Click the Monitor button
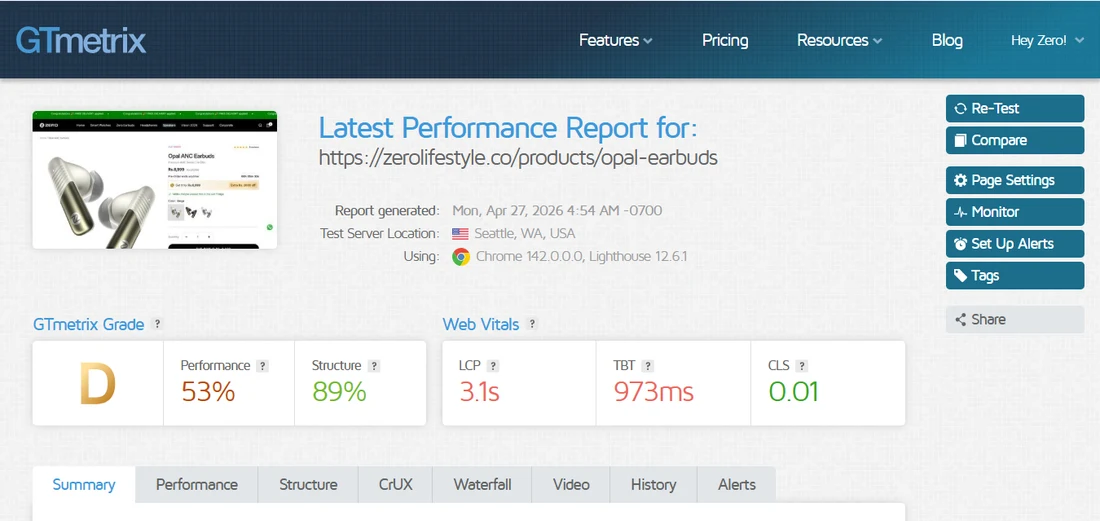Screen dimensions: 1100x521 pyautogui.click(x=1014, y=212)
